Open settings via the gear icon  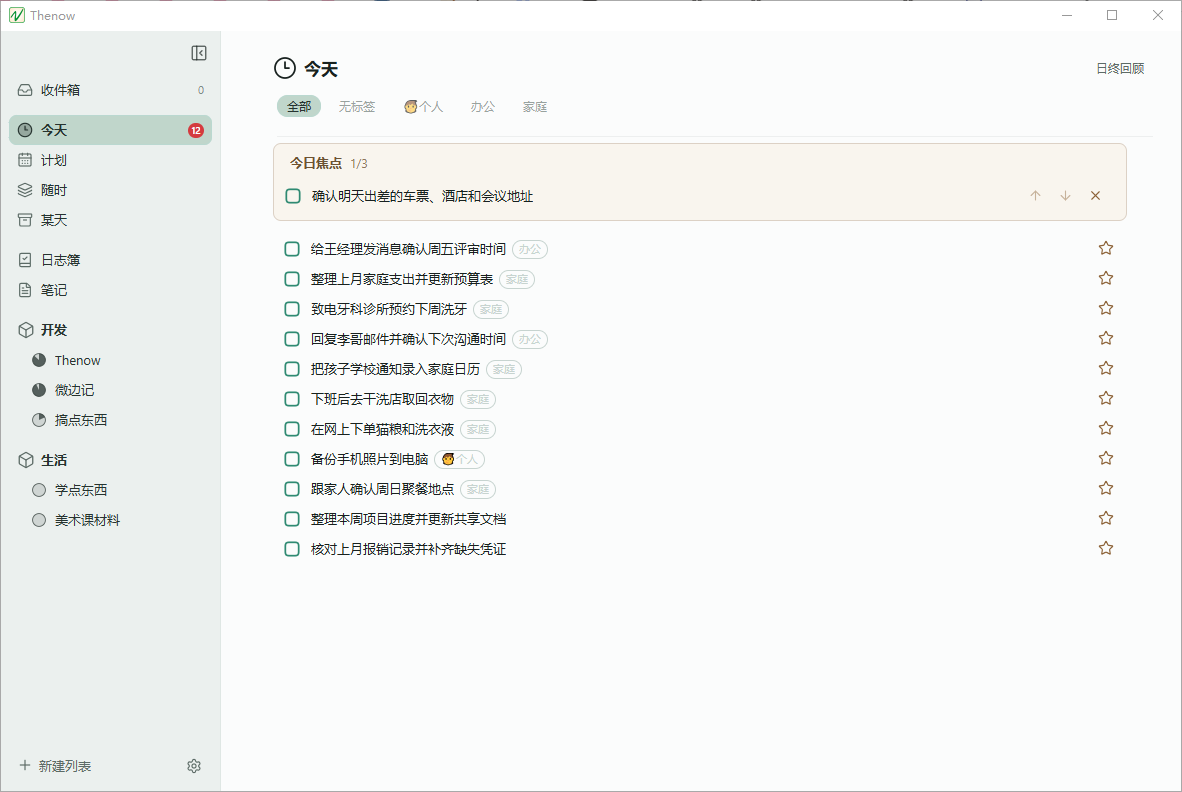[194, 766]
